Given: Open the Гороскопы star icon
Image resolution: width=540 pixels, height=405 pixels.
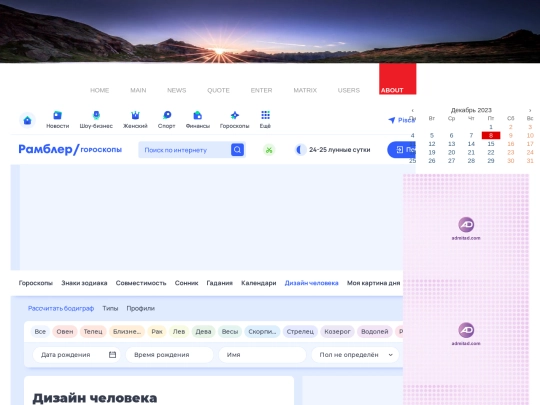Looking at the screenshot, I should click(235, 115).
